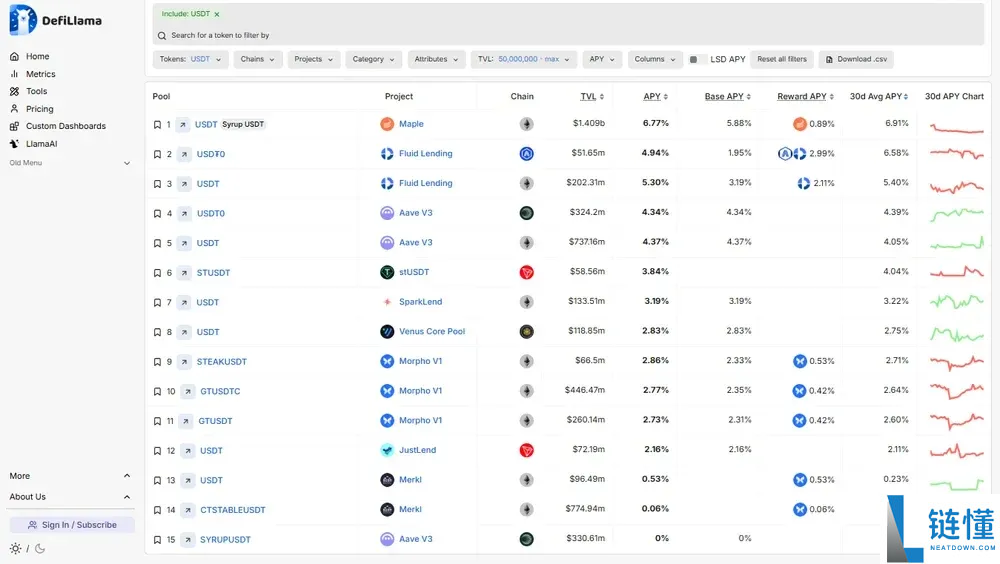1000x564 pixels.
Task: Switch to light theme sun icon
Action: point(15,549)
